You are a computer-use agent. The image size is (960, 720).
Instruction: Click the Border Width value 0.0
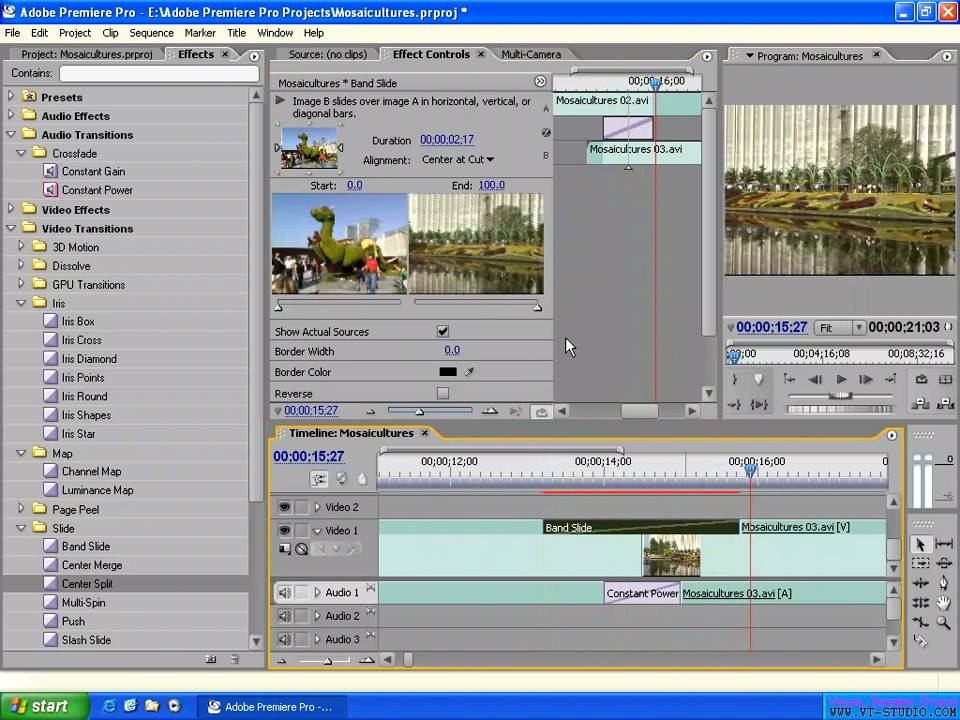[x=452, y=350]
